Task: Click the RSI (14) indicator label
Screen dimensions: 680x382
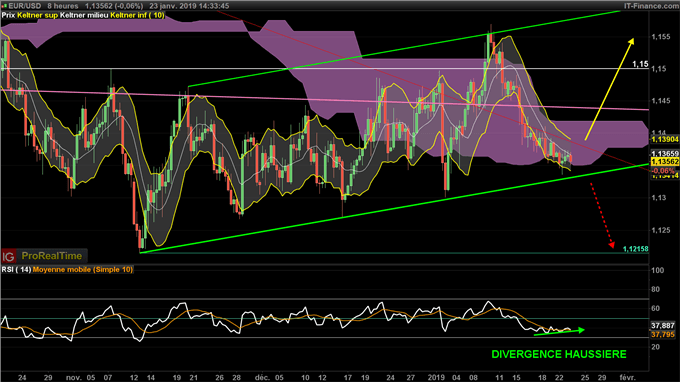Action: [x=16, y=269]
